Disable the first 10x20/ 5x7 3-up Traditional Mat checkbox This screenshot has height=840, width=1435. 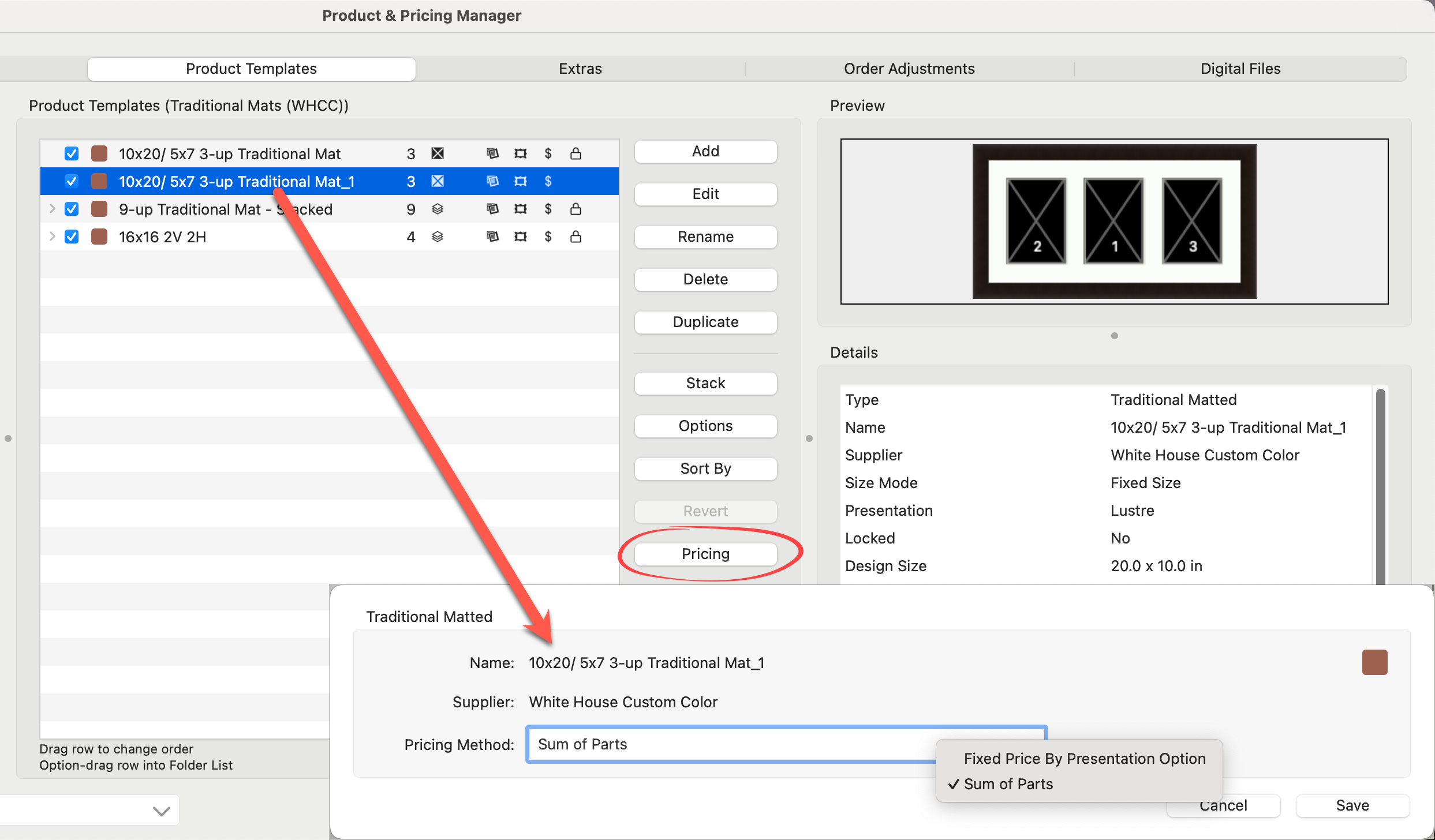pos(72,153)
